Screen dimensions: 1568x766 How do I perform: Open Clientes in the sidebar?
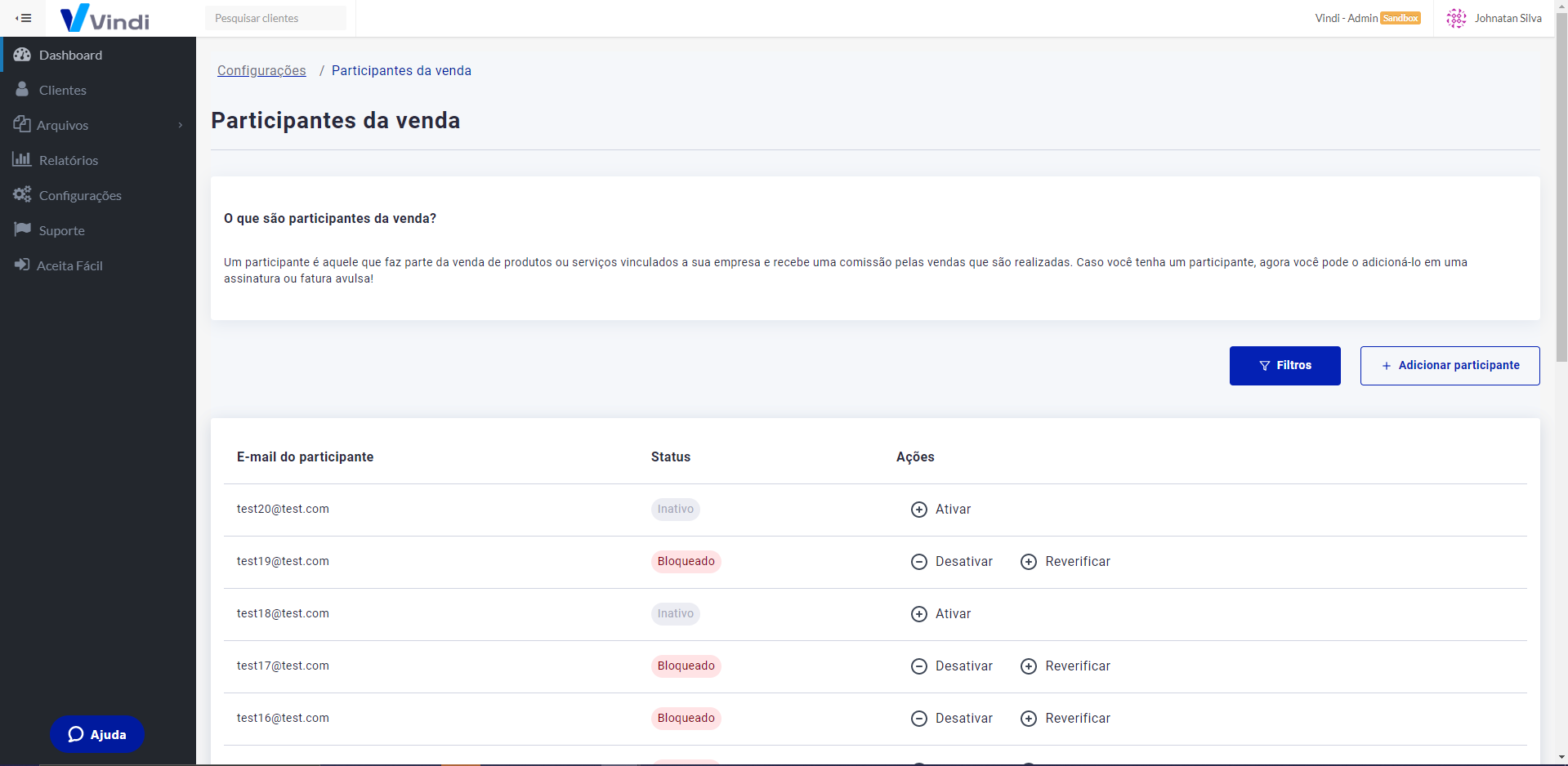[x=62, y=90]
